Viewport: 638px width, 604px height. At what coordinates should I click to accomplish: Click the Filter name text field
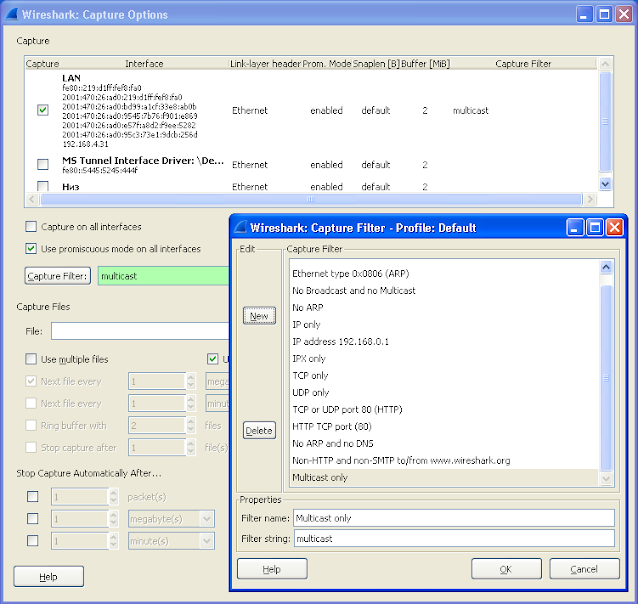pos(454,518)
